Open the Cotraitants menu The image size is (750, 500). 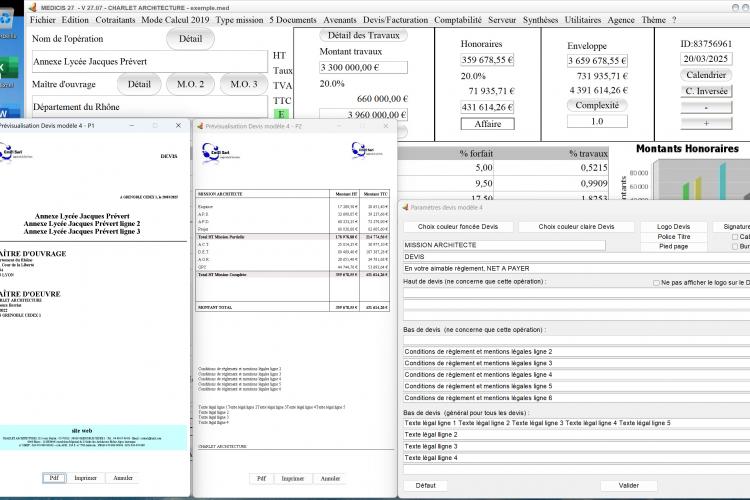point(115,20)
